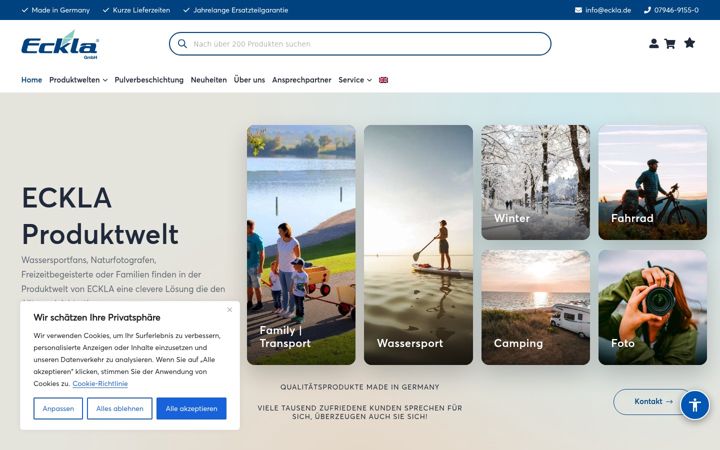Click the phone number 07946-9155-0
This screenshot has width=720, height=450.
click(x=676, y=10)
